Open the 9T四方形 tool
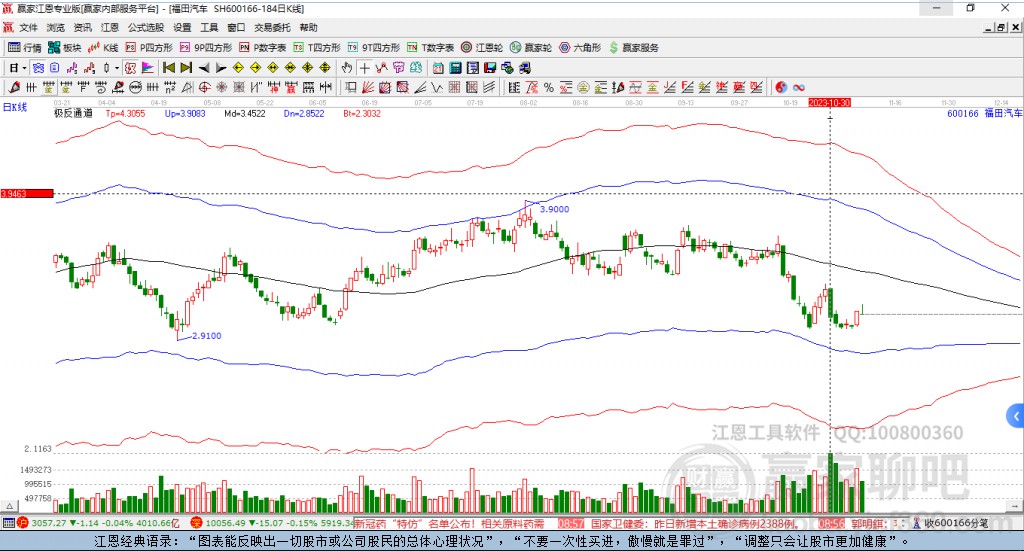Viewport: 1024px width, 551px height. 374,48
